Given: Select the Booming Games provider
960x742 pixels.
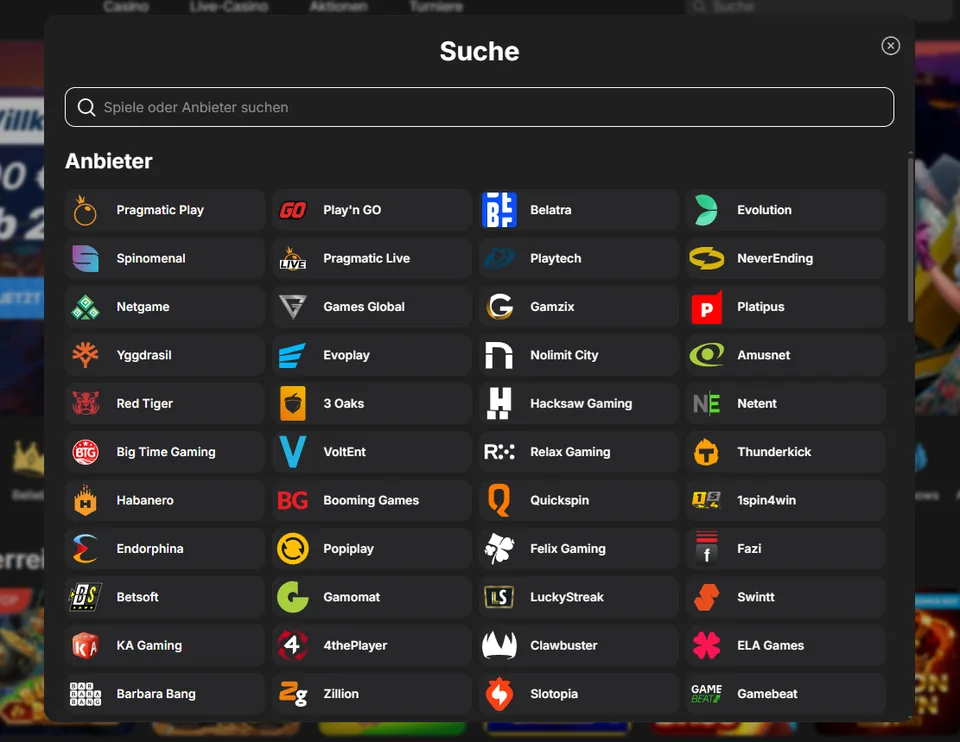Looking at the screenshot, I should pyautogui.click(x=372, y=500).
